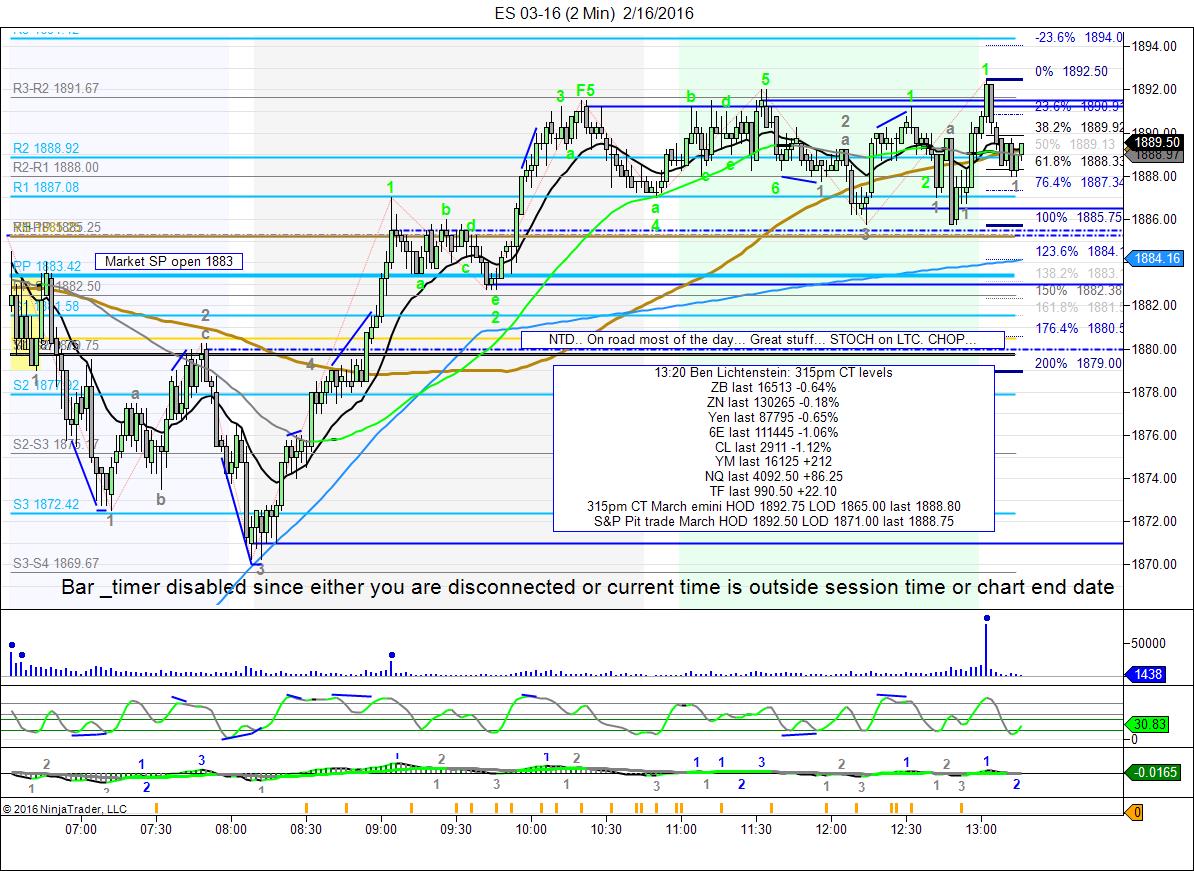This screenshot has width=1194, height=871.
Task: Click the Bar _timer disabled message
Action: [588, 587]
